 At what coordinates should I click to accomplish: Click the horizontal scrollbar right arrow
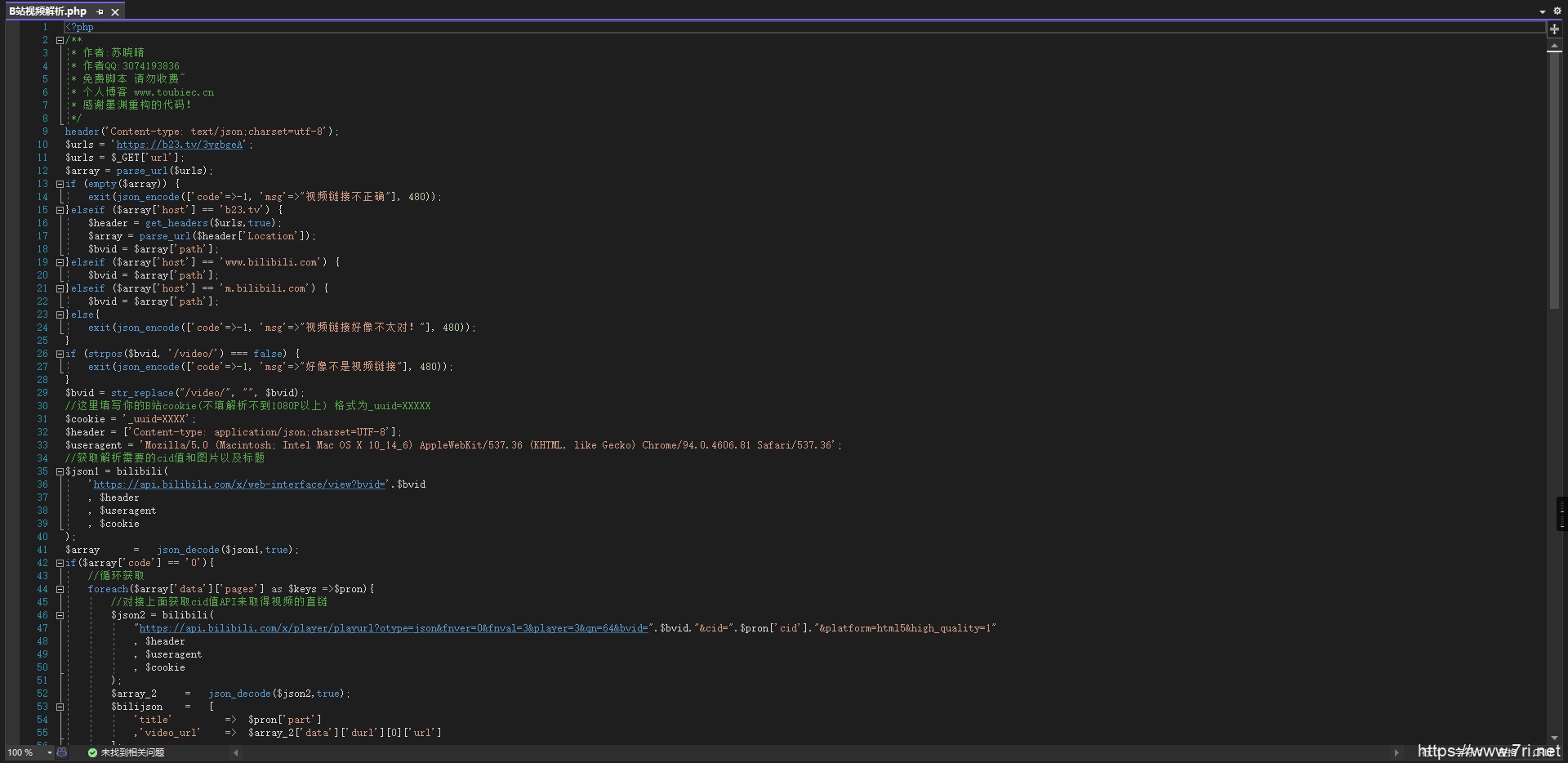[x=1396, y=752]
